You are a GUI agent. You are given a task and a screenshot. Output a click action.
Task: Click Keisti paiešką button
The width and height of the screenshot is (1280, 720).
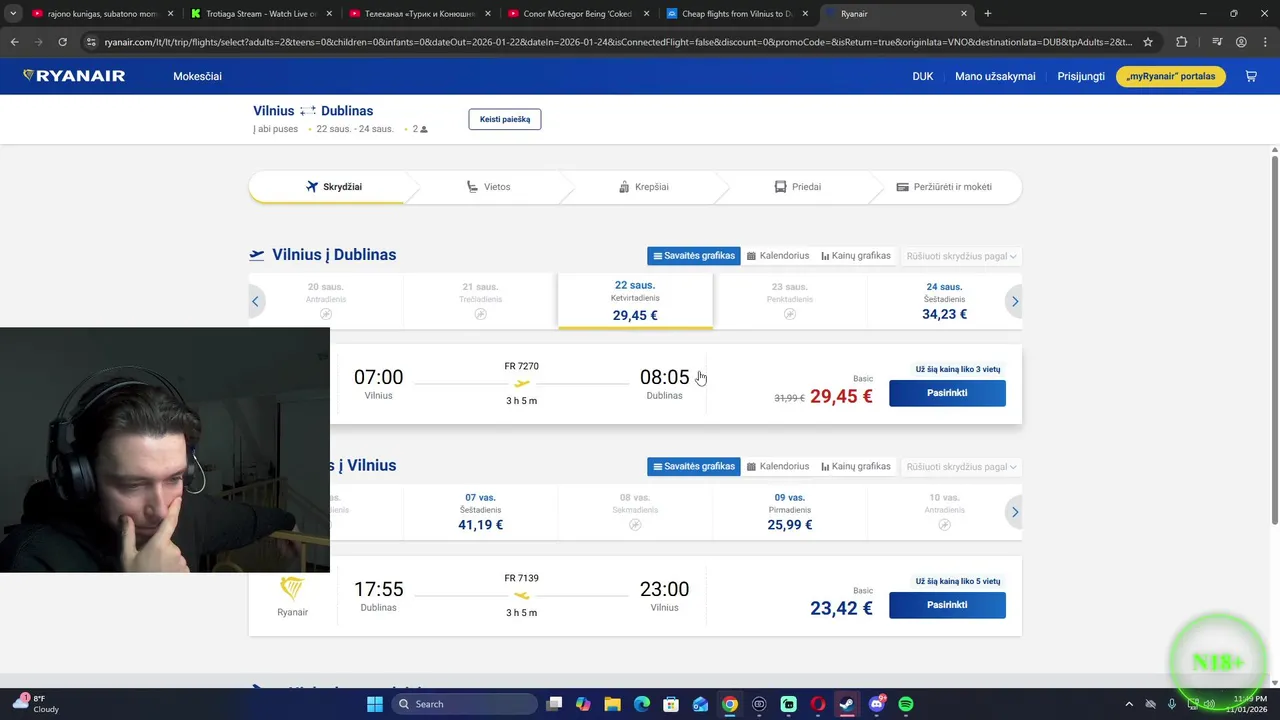(x=505, y=119)
